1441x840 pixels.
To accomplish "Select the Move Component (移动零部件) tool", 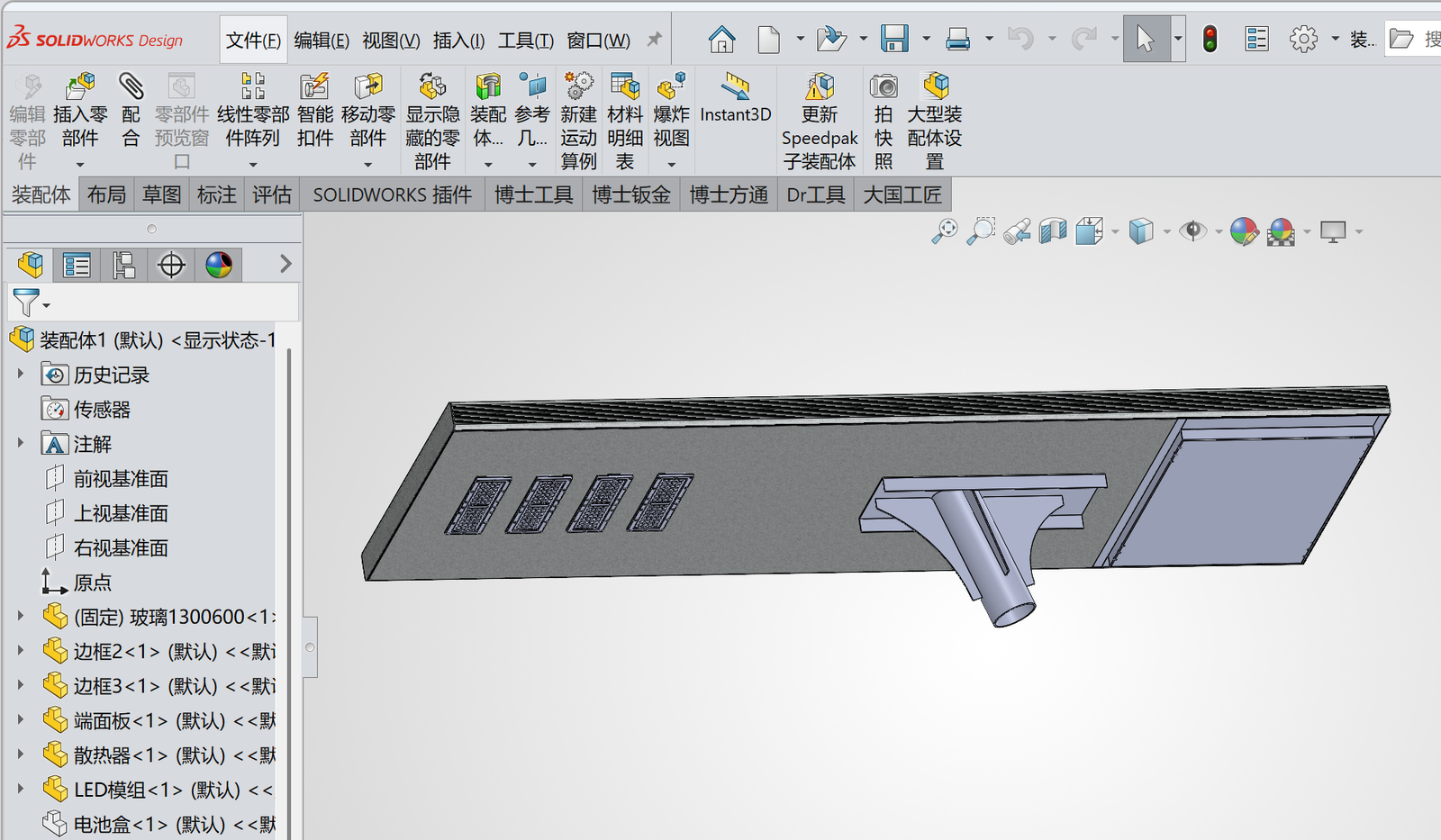I will [367, 86].
